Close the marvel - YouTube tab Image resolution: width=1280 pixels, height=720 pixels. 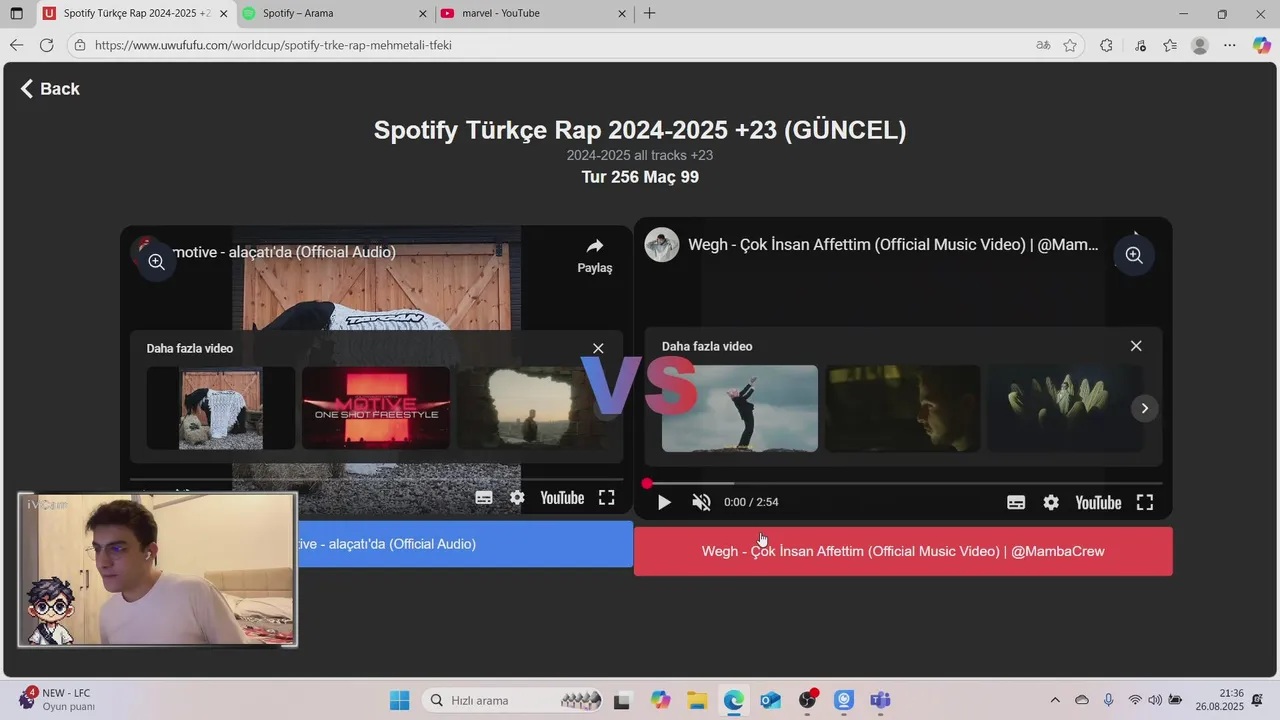622,14
